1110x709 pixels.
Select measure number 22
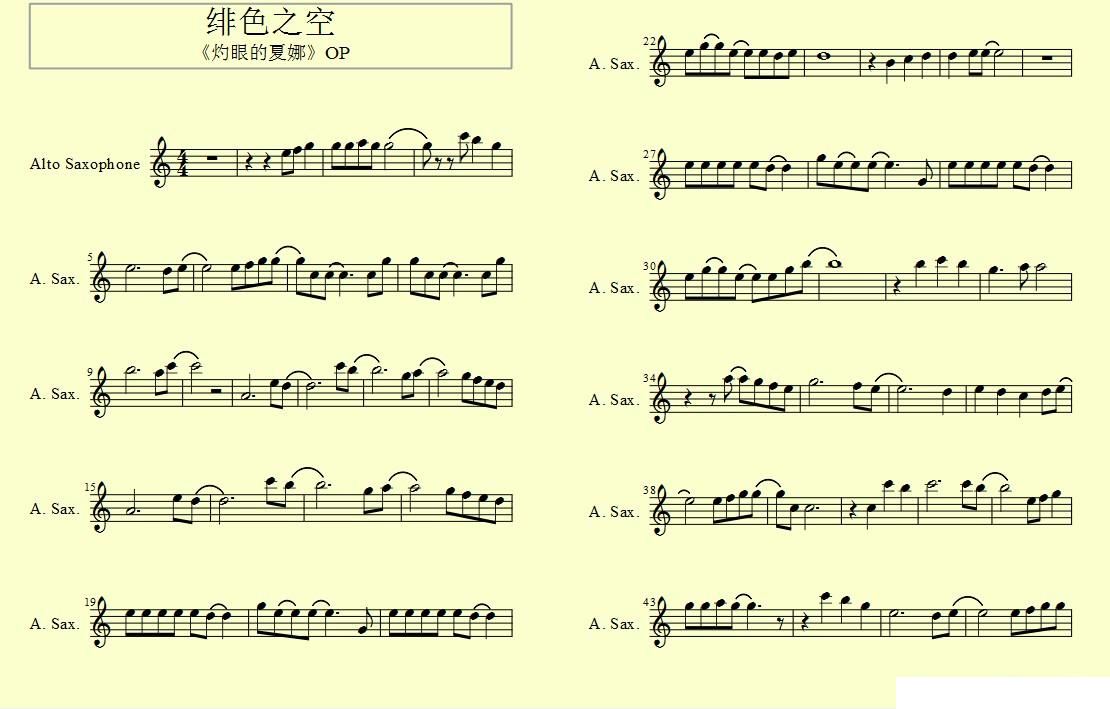tap(649, 42)
